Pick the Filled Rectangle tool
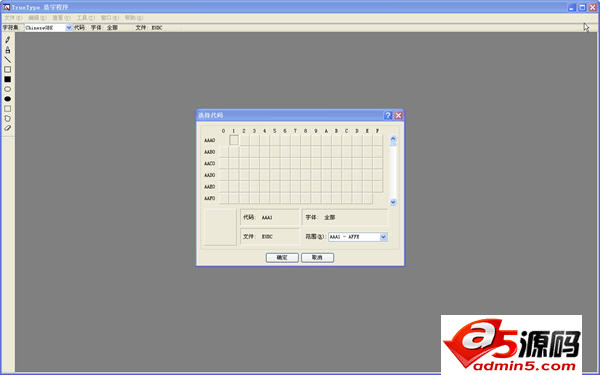 pyautogui.click(x=8, y=79)
